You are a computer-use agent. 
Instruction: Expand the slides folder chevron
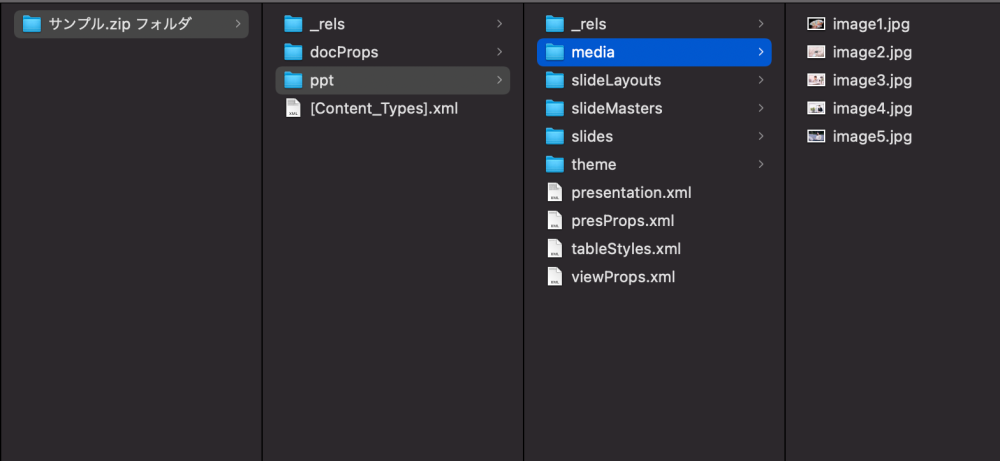(761, 136)
